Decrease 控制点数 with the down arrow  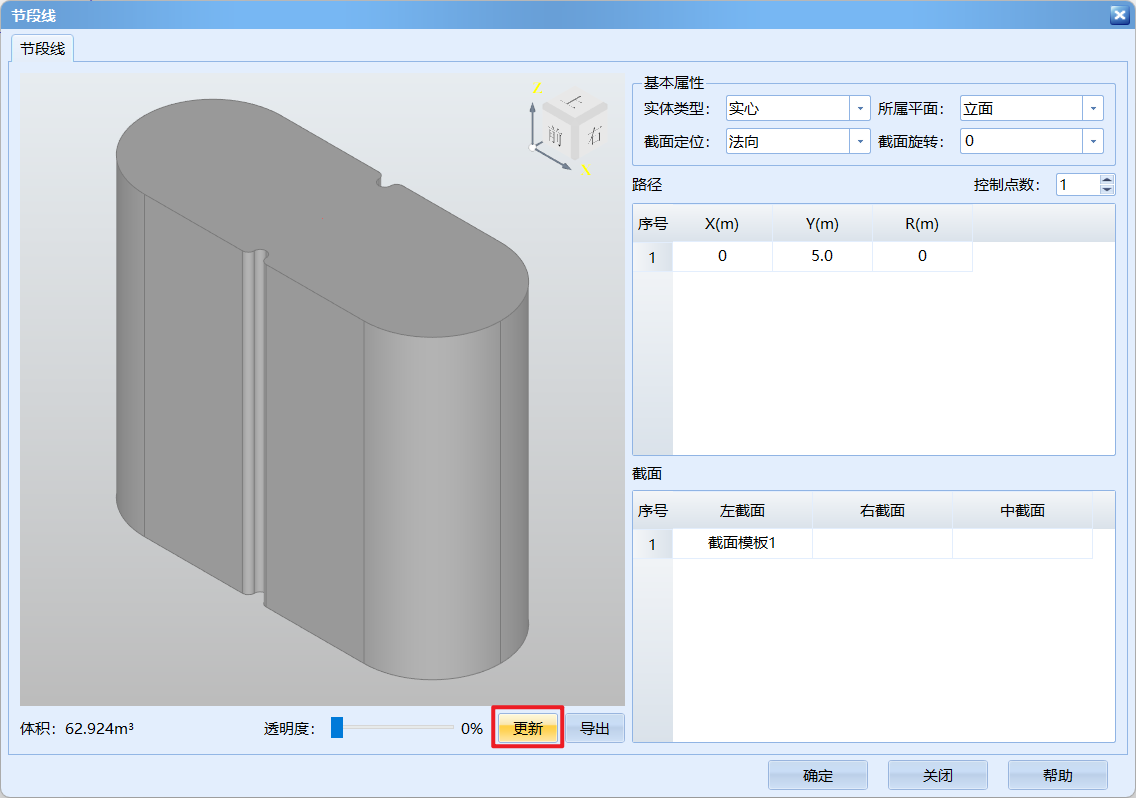point(1106,190)
